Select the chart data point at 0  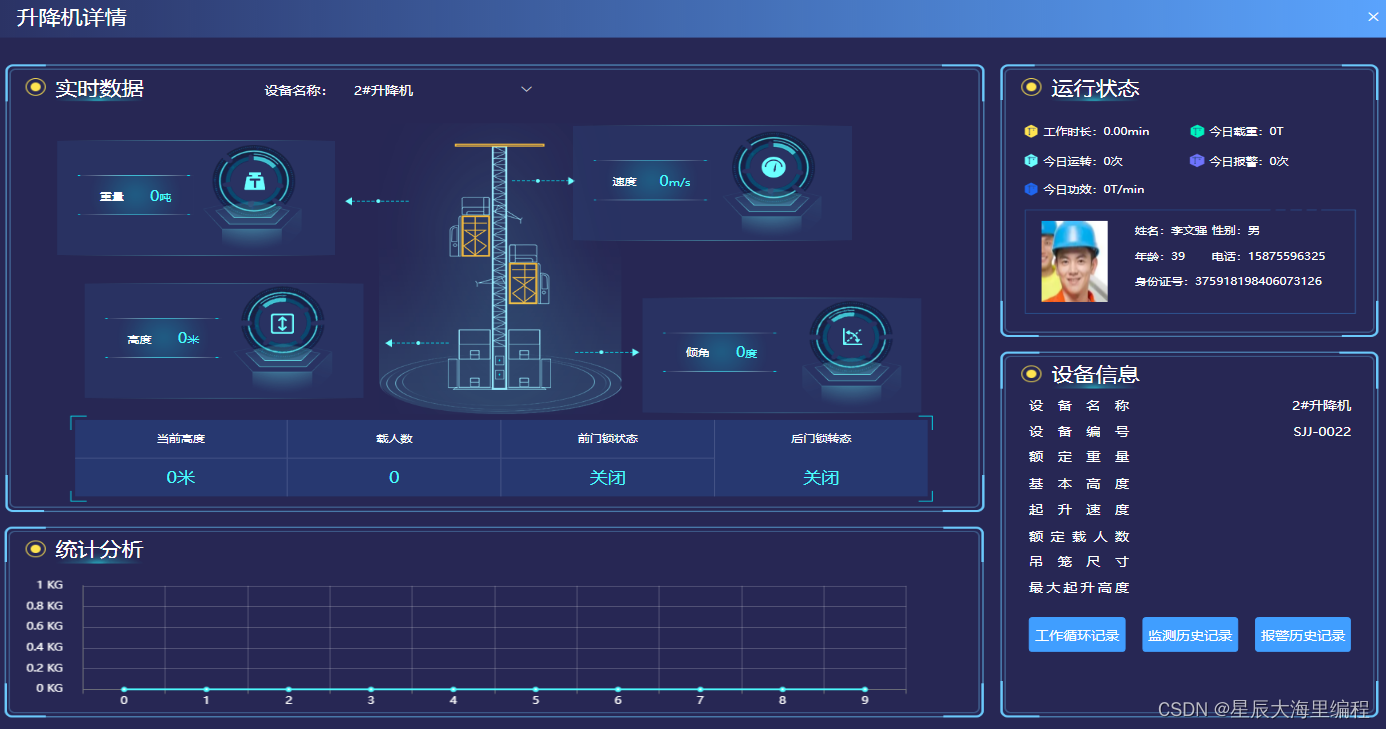click(x=124, y=689)
